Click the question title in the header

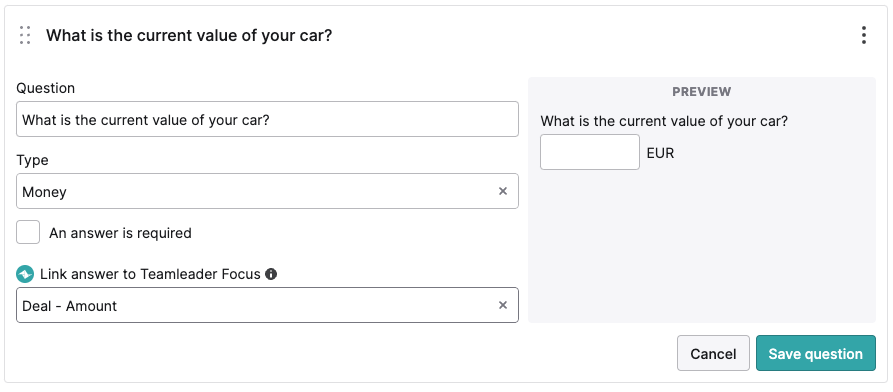tap(189, 35)
